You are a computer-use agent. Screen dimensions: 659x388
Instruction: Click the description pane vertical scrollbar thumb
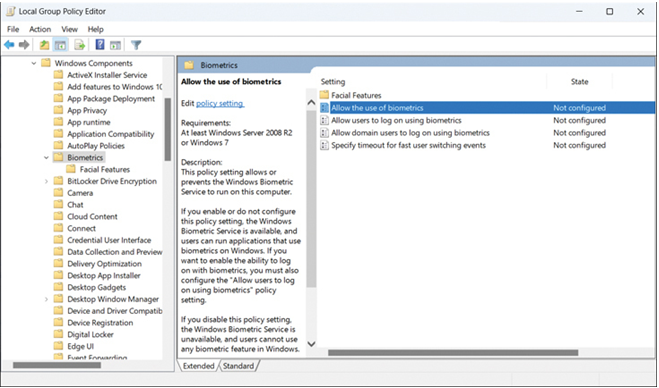click(311, 198)
